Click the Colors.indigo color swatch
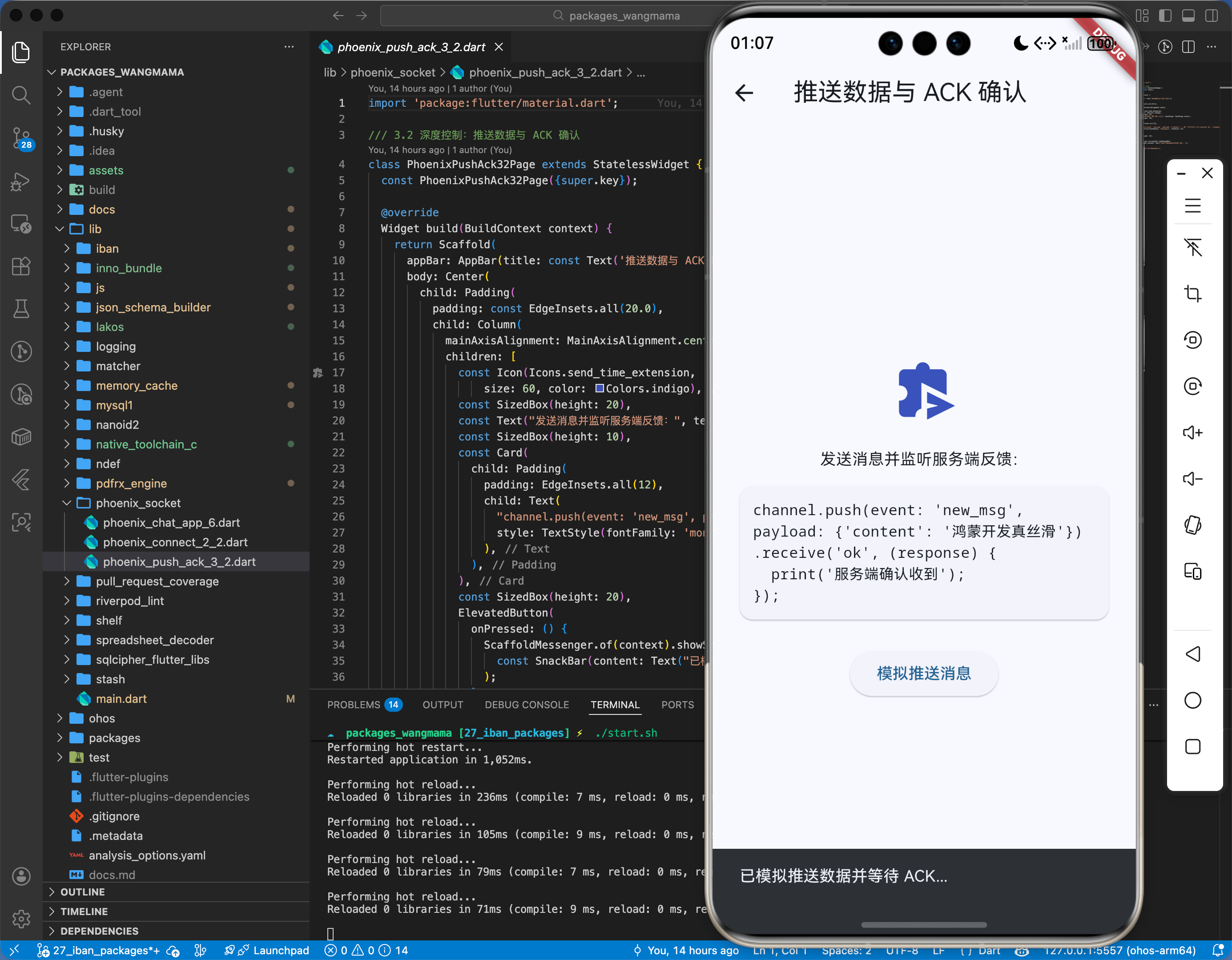The height and width of the screenshot is (960, 1232). coord(600,388)
